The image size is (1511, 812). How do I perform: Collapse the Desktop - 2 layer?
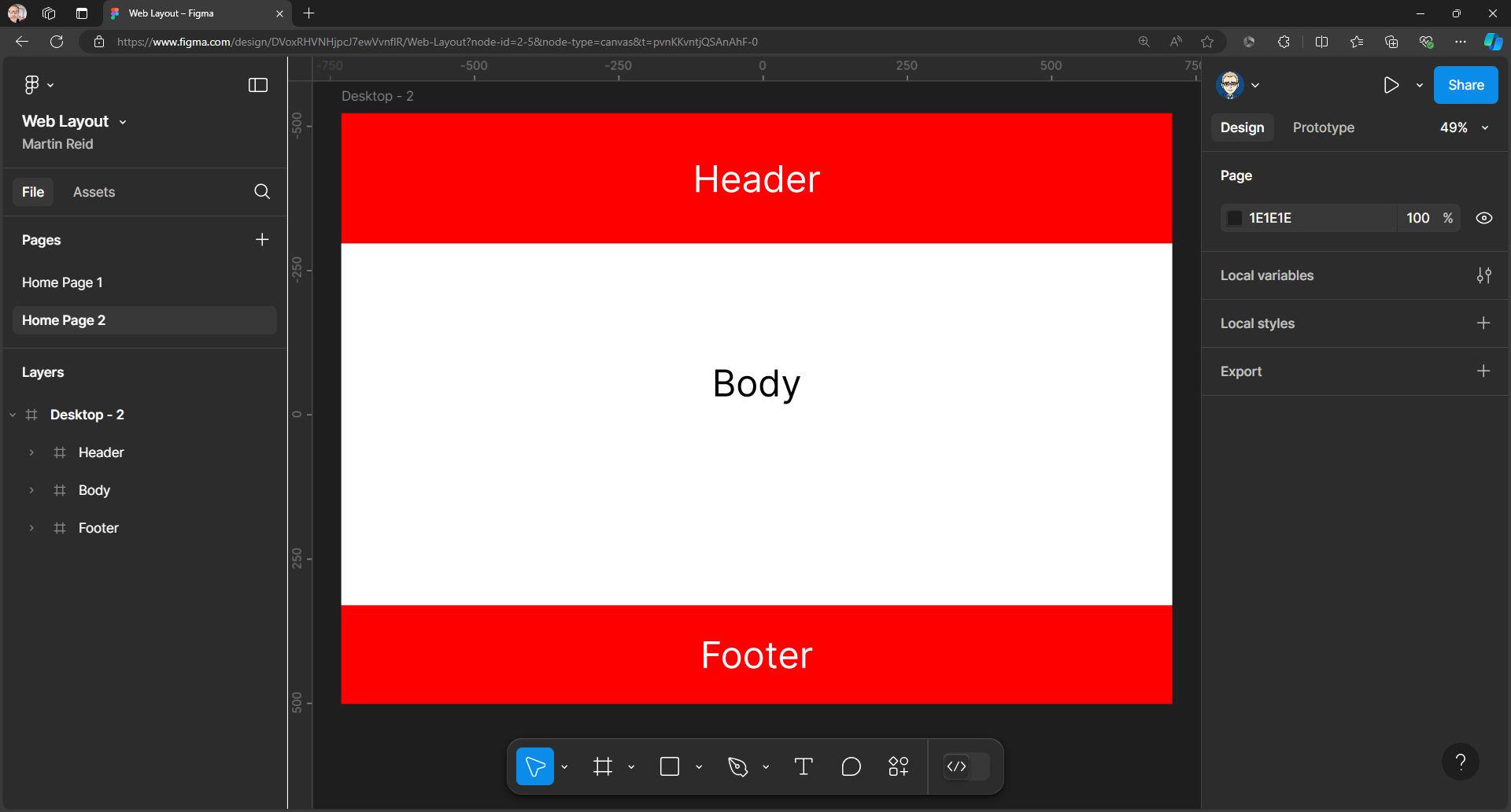click(13, 415)
